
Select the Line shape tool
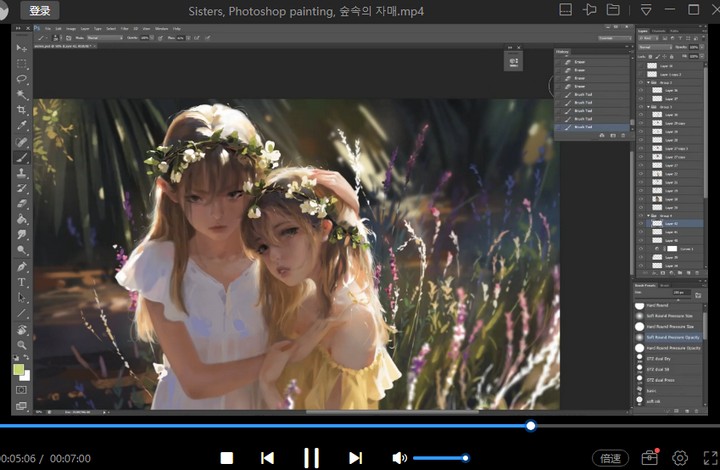tap(21, 313)
